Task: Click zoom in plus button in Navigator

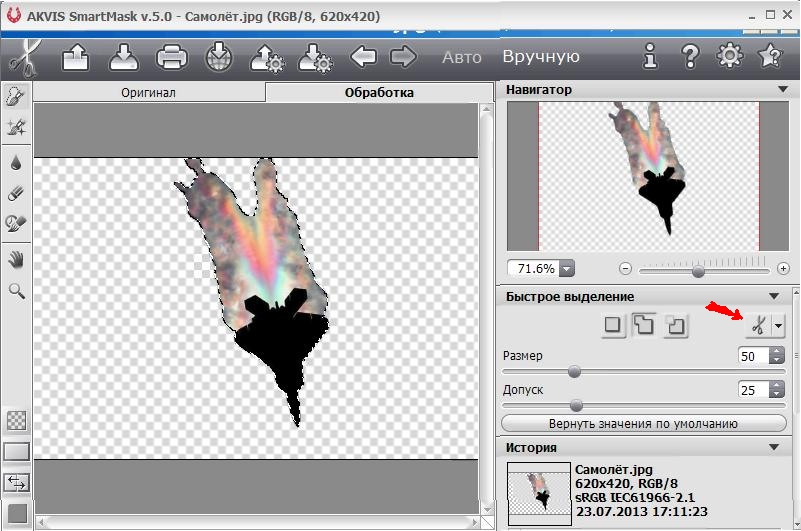Action: 783,268
